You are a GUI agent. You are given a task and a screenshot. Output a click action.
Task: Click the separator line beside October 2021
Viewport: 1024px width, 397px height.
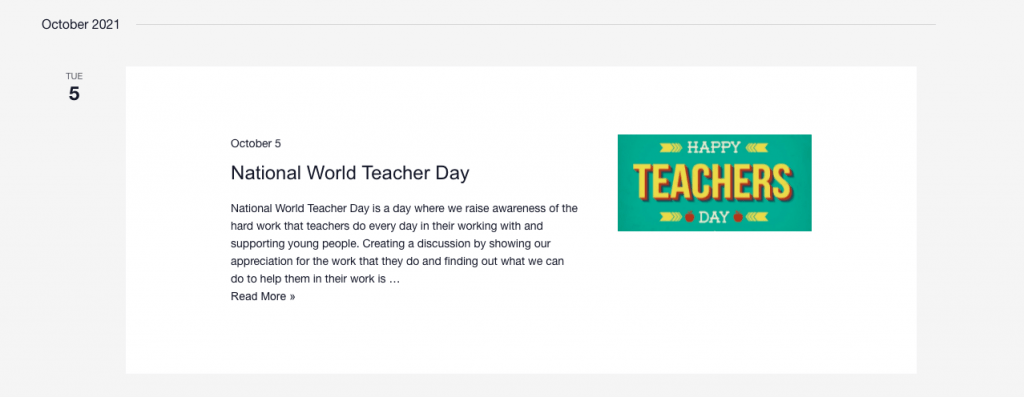tap(536, 25)
